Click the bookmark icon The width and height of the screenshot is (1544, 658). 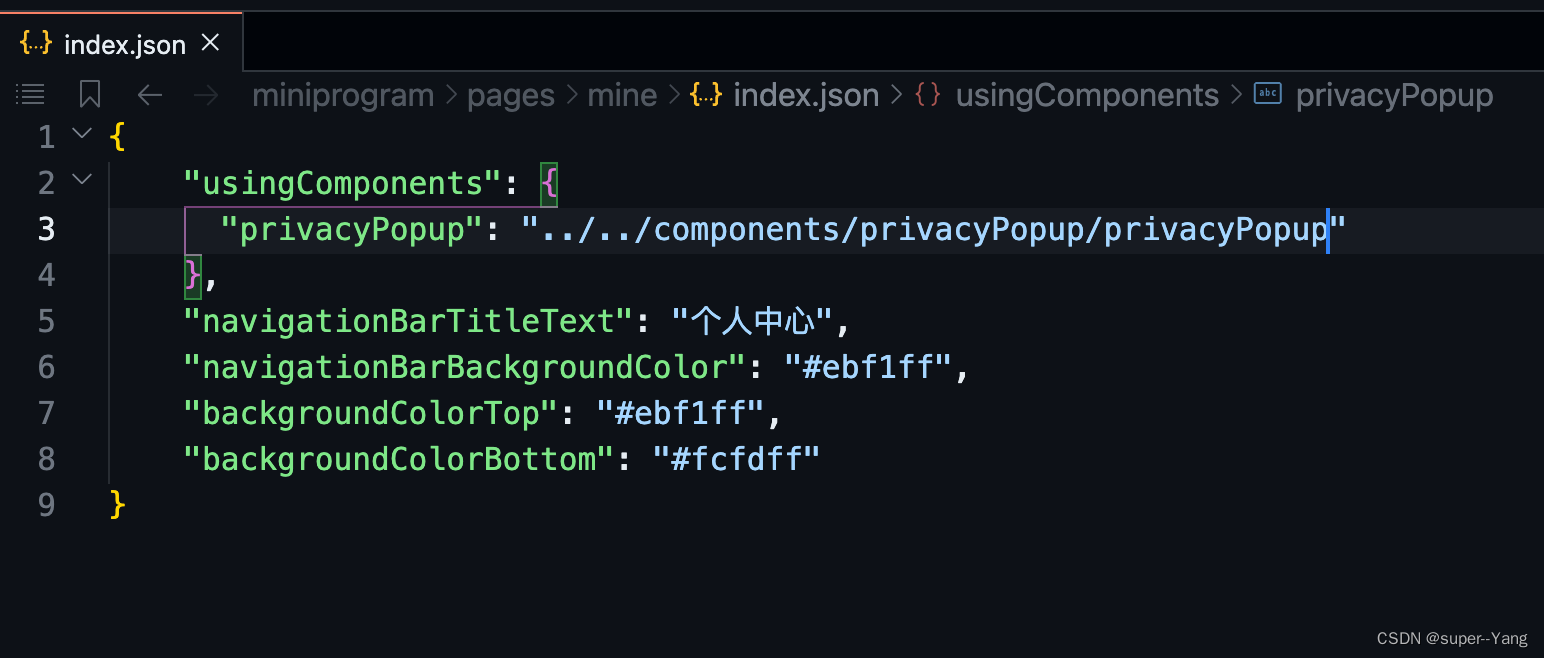90,95
